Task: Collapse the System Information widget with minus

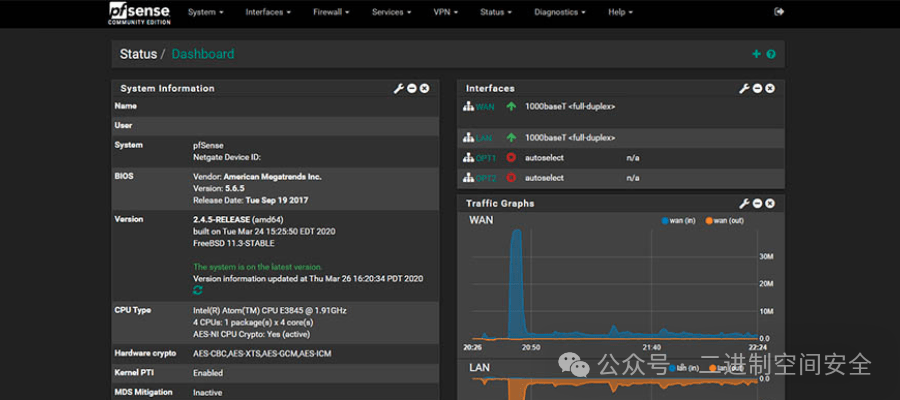Action: [412, 89]
